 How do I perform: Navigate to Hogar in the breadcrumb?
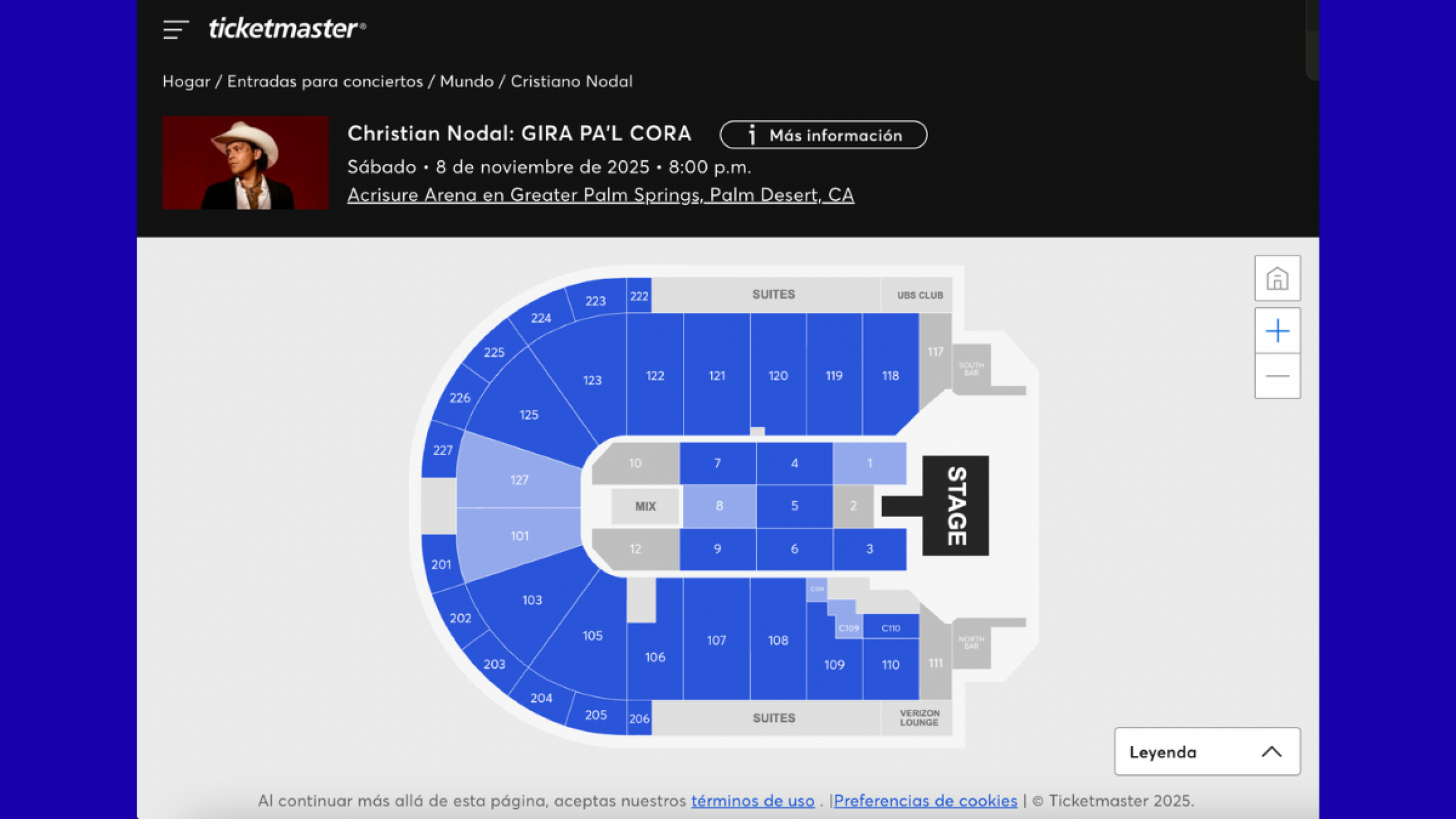(186, 81)
